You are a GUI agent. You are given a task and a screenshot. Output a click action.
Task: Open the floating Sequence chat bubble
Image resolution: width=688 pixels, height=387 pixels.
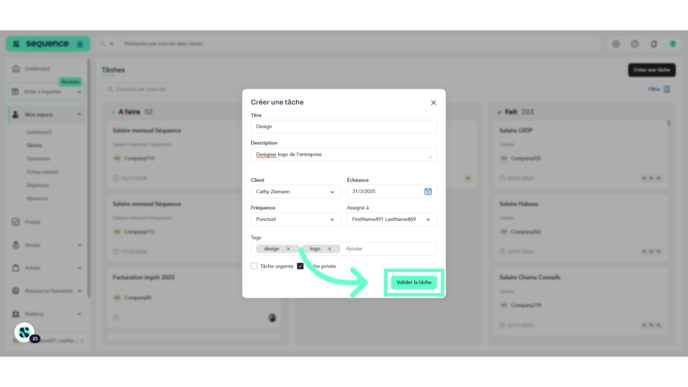coord(25,333)
